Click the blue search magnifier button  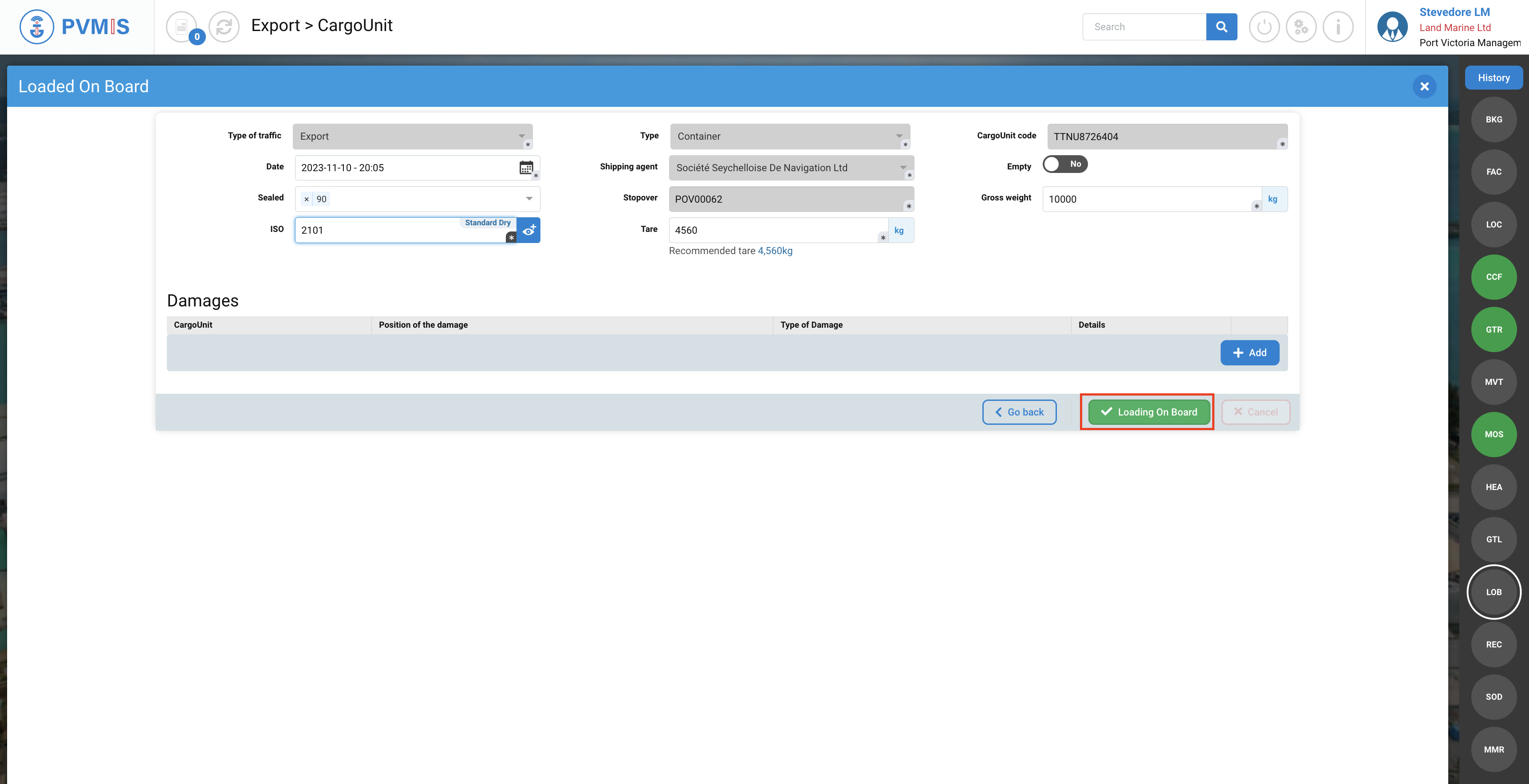click(1221, 27)
